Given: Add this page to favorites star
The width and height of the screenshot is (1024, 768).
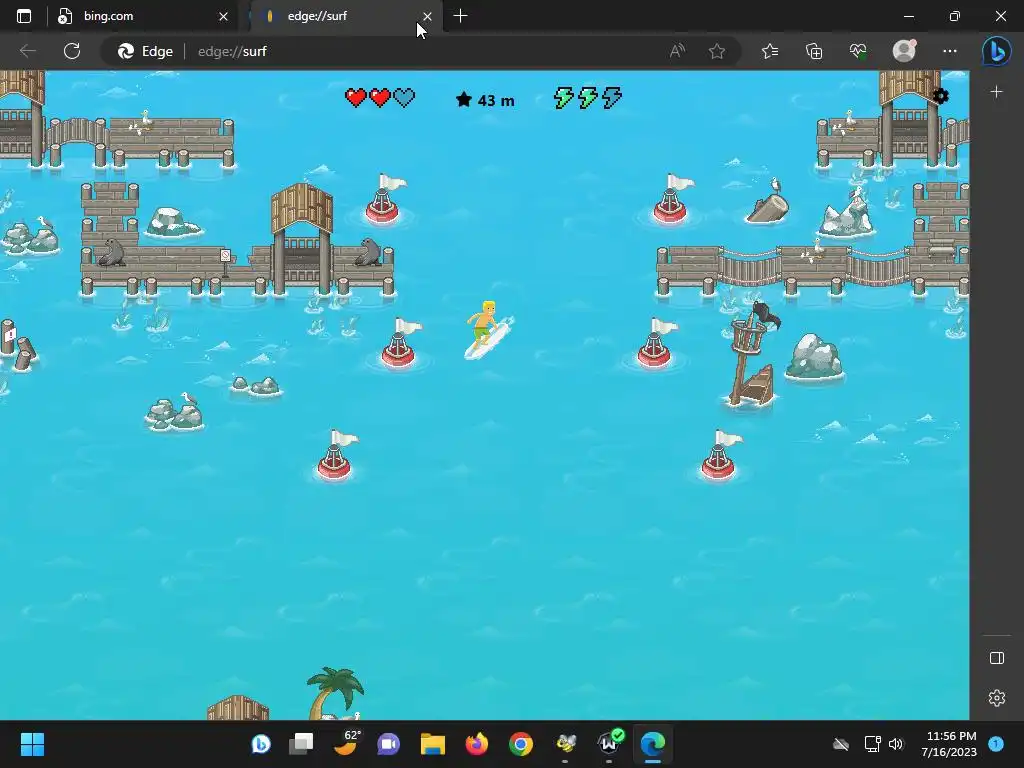Looking at the screenshot, I should tap(717, 51).
